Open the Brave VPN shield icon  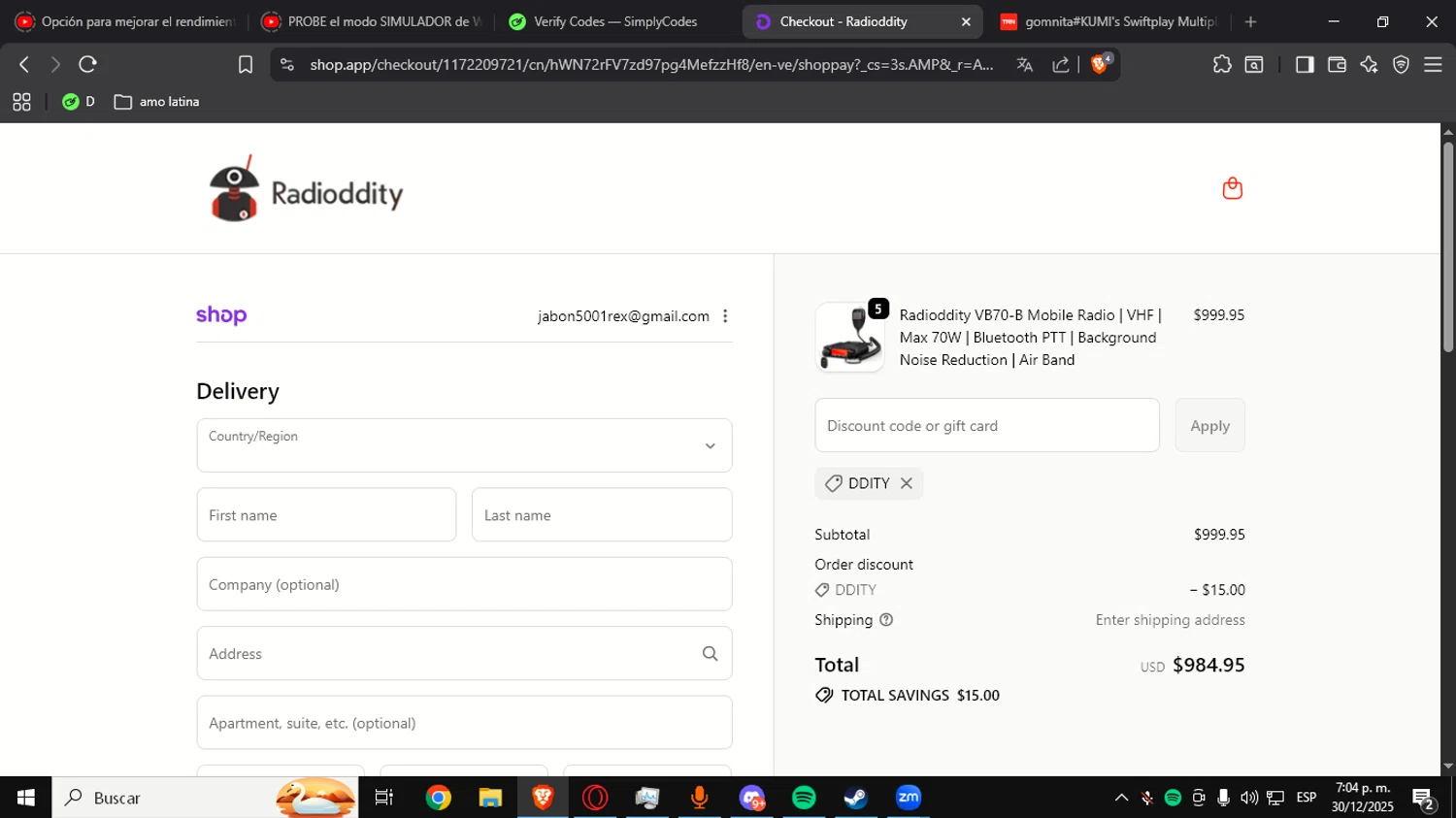point(1401,64)
